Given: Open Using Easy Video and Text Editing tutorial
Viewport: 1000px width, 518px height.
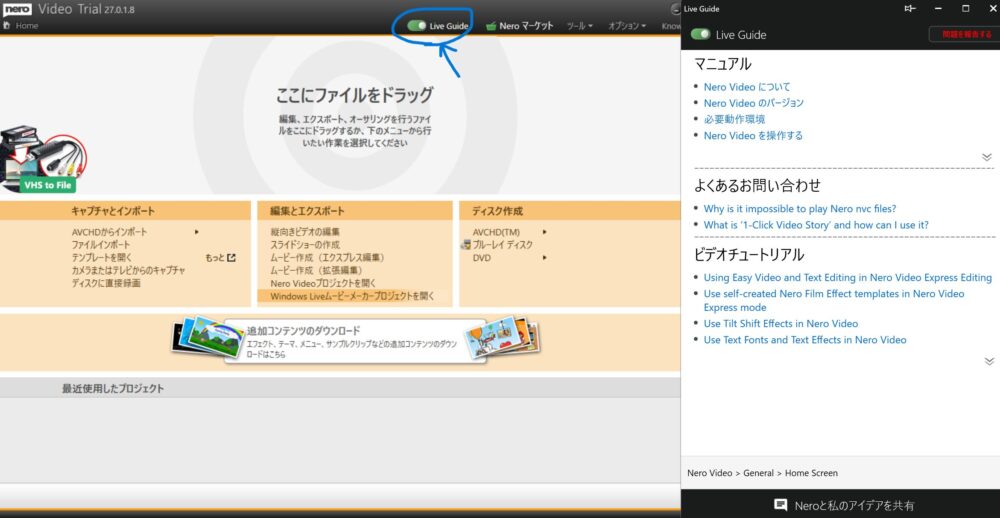Looking at the screenshot, I should coord(848,278).
